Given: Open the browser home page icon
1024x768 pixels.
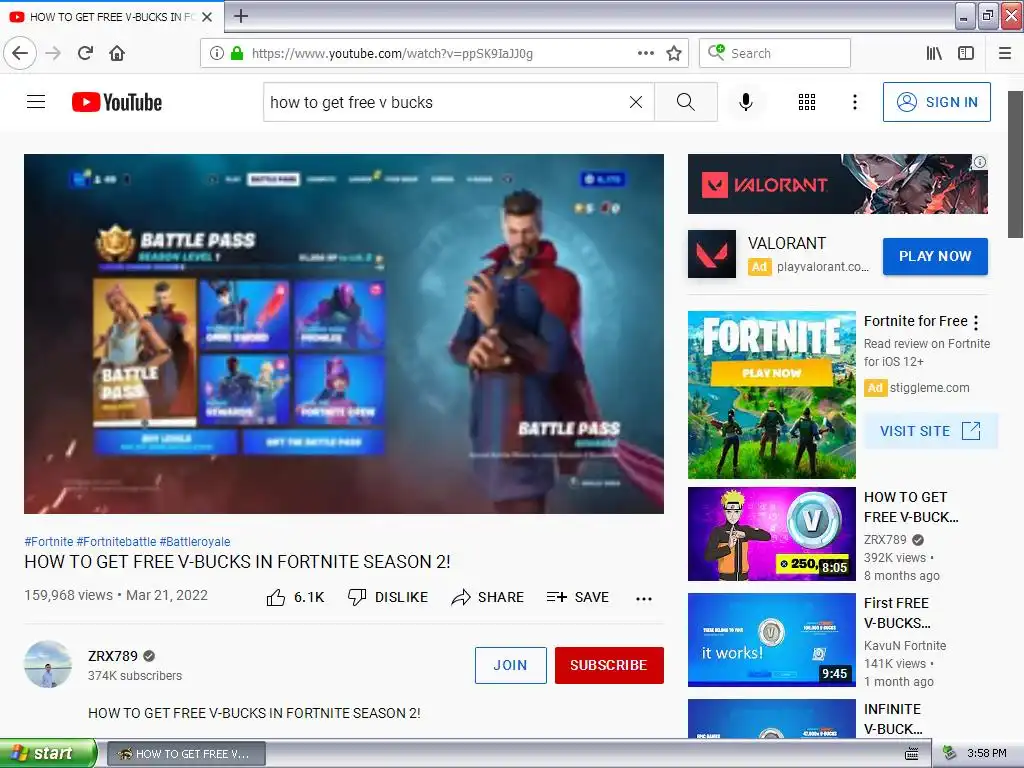Looking at the screenshot, I should click(x=117, y=53).
